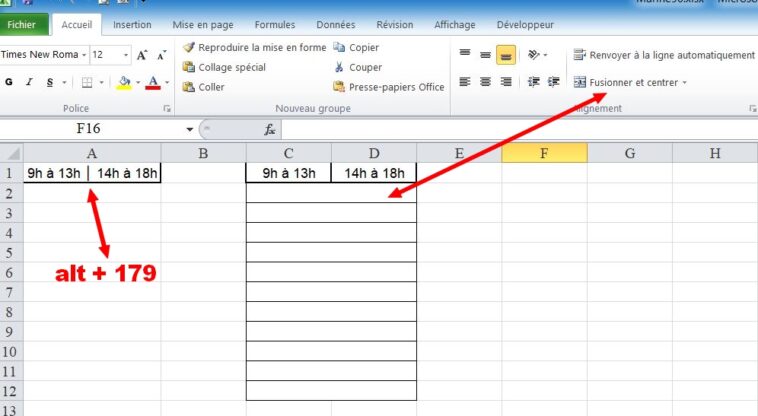Switch to the Insertion tab

coord(133,24)
